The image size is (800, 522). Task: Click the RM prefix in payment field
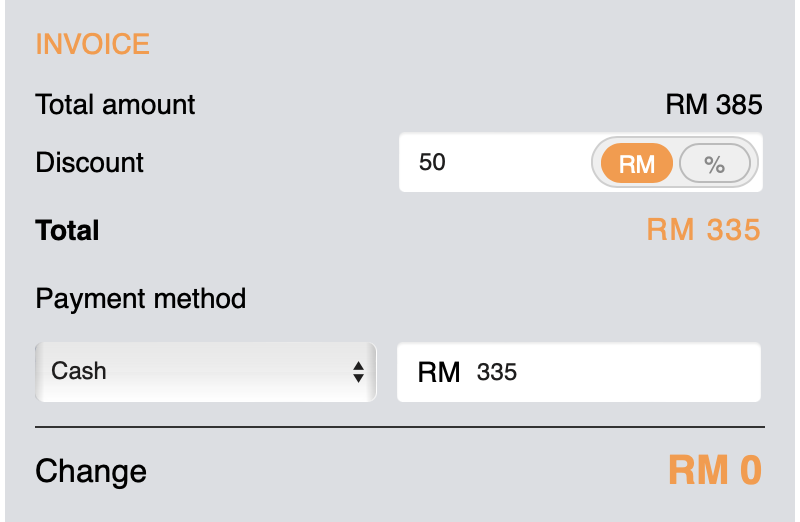(x=439, y=373)
